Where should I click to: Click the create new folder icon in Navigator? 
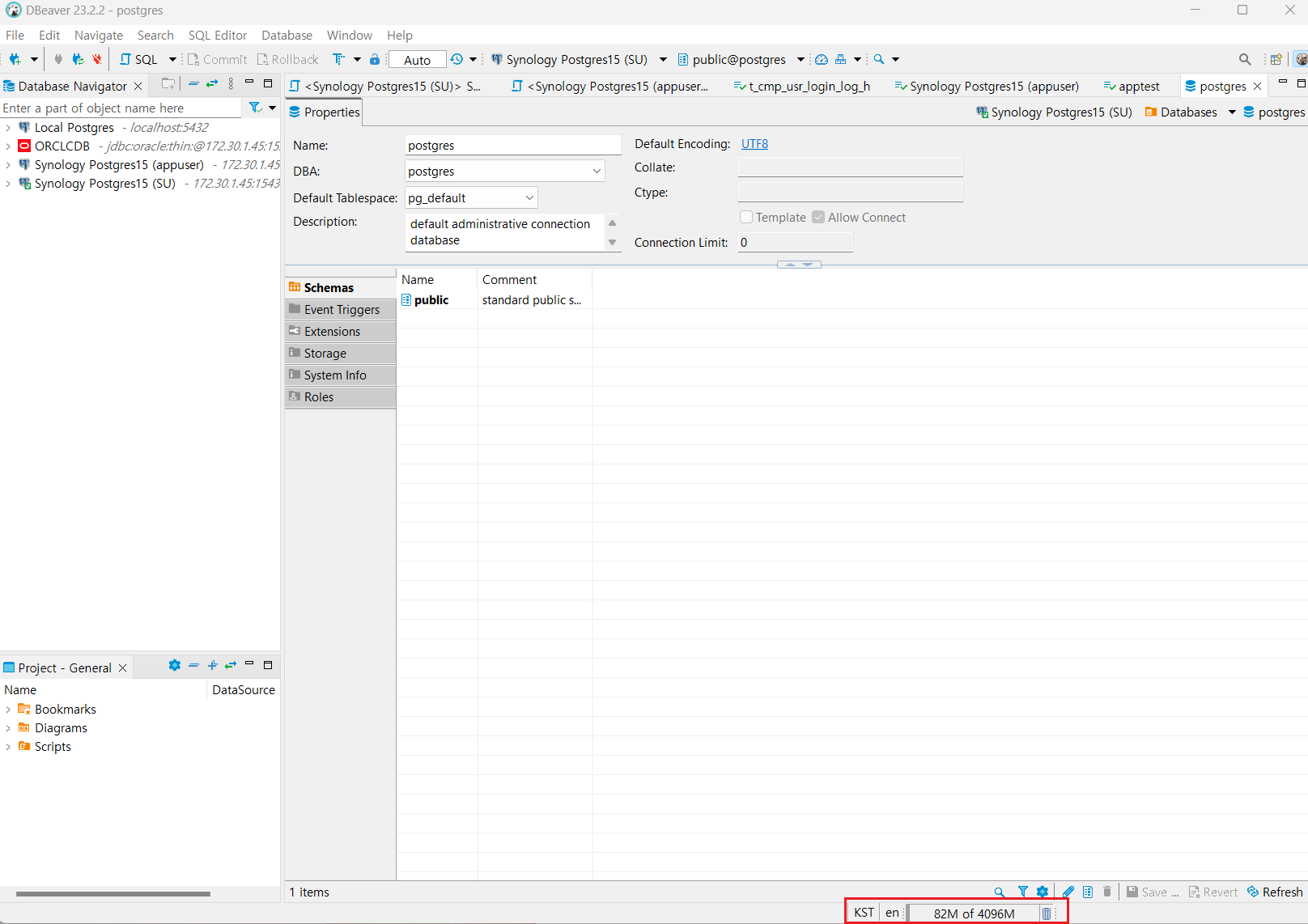[x=168, y=84]
